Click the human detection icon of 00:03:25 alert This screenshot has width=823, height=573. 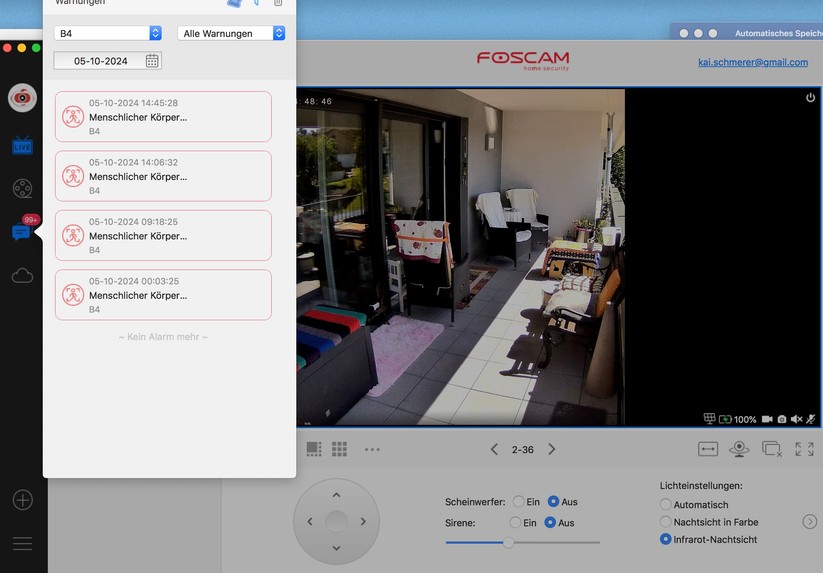click(x=73, y=295)
